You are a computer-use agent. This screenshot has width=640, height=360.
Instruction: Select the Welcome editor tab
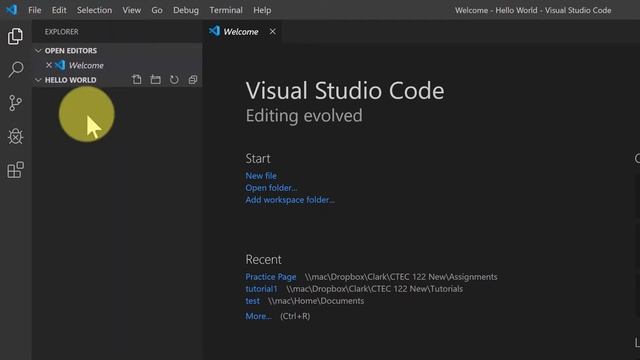tap(241, 32)
